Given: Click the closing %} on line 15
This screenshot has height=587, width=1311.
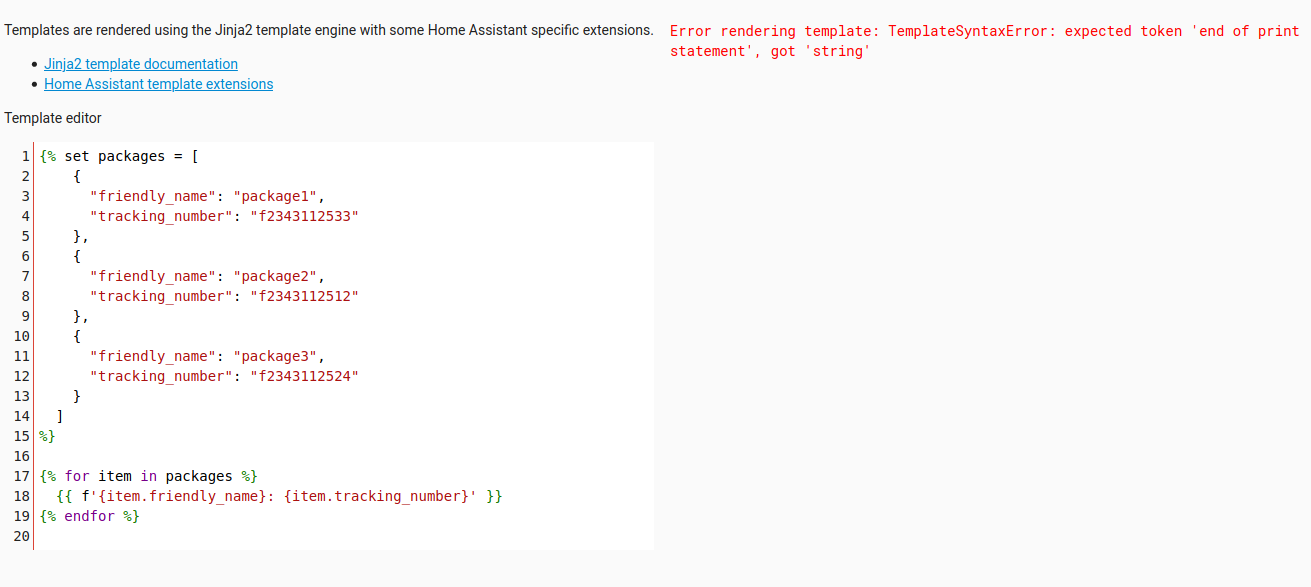Looking at the screenshot, I should point(44,436).
